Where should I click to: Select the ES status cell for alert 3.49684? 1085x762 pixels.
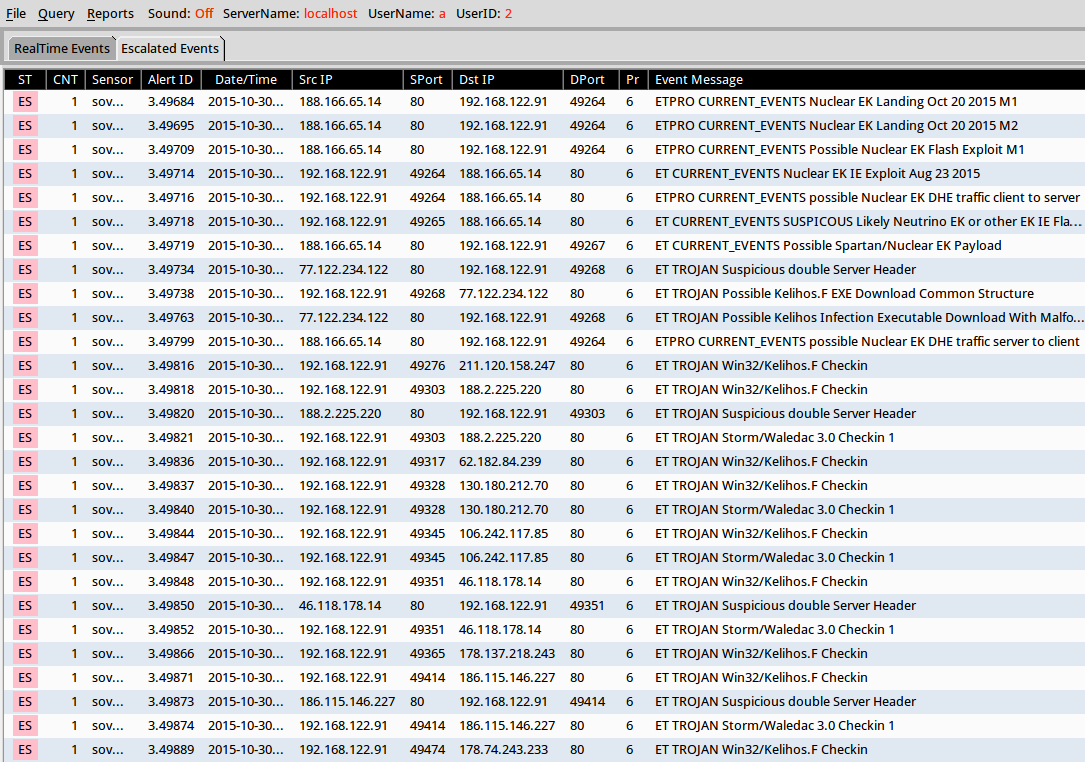(25, 102)
